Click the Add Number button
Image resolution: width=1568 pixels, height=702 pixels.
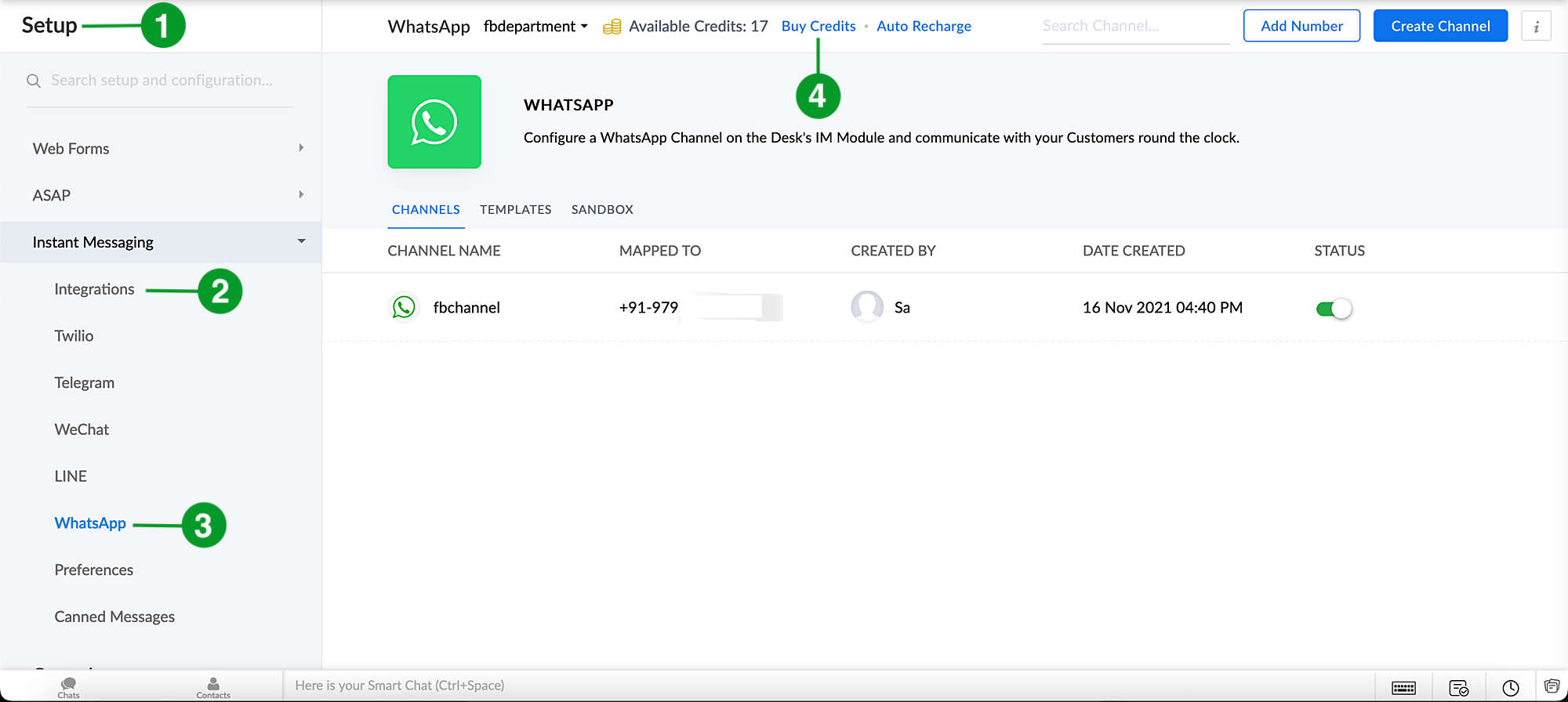coord(1301,26)
